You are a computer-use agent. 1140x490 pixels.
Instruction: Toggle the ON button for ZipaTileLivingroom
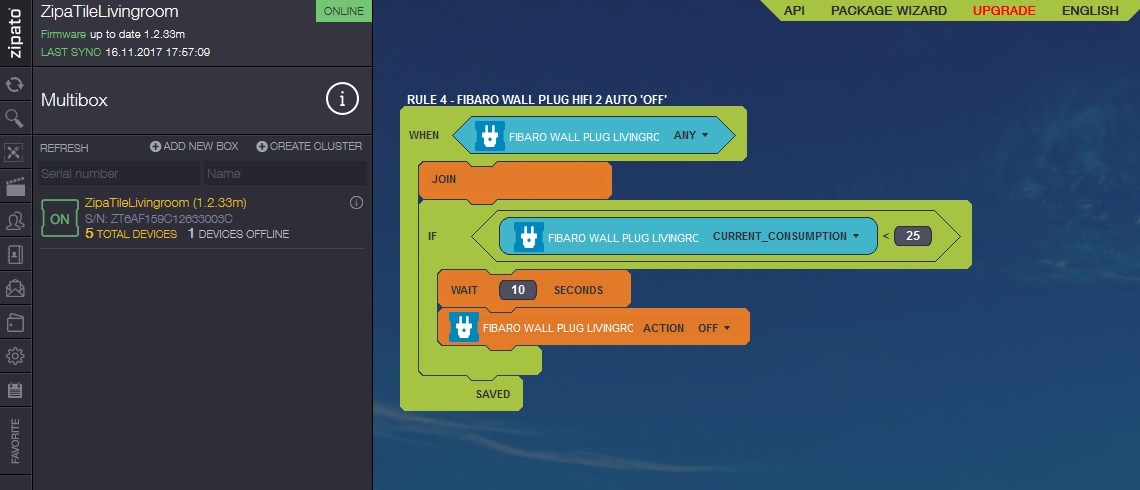(59, 218)
